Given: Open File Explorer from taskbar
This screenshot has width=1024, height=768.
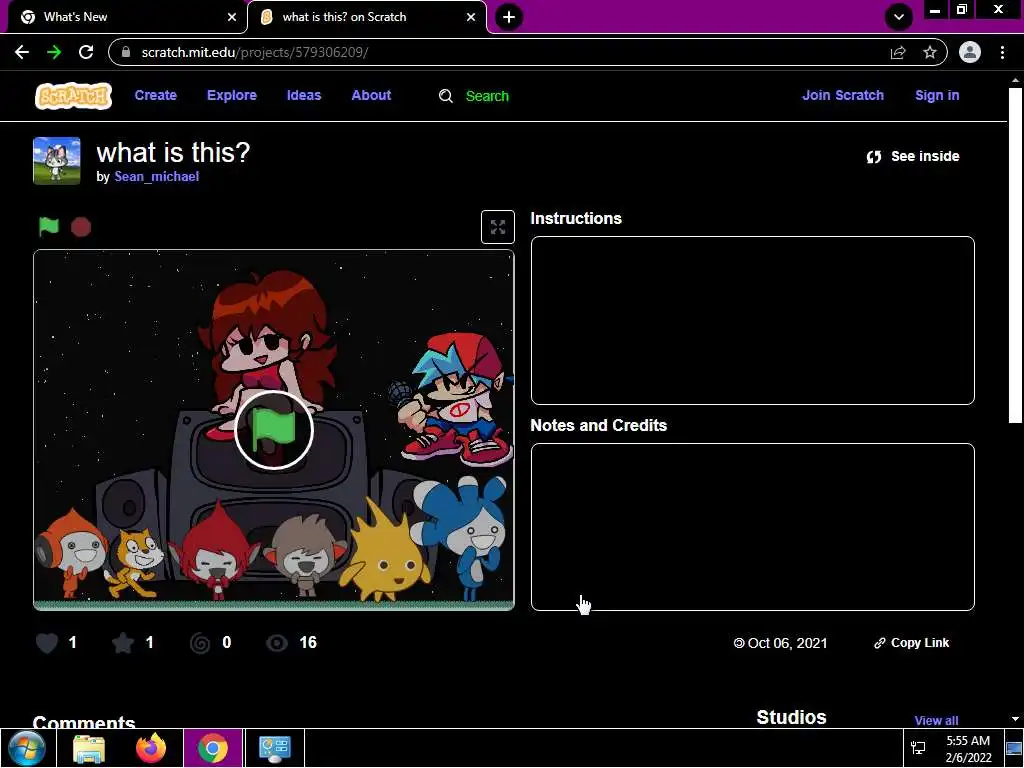Looking at the screenshot, I should point(89,748).
